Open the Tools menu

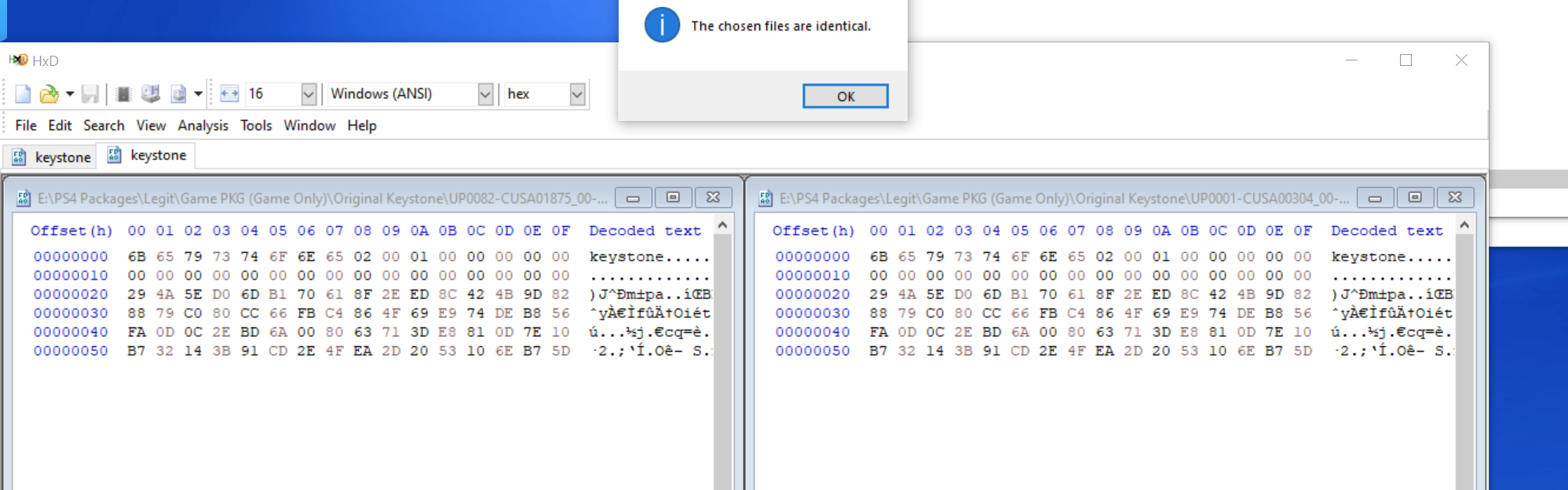click(256, 126)
